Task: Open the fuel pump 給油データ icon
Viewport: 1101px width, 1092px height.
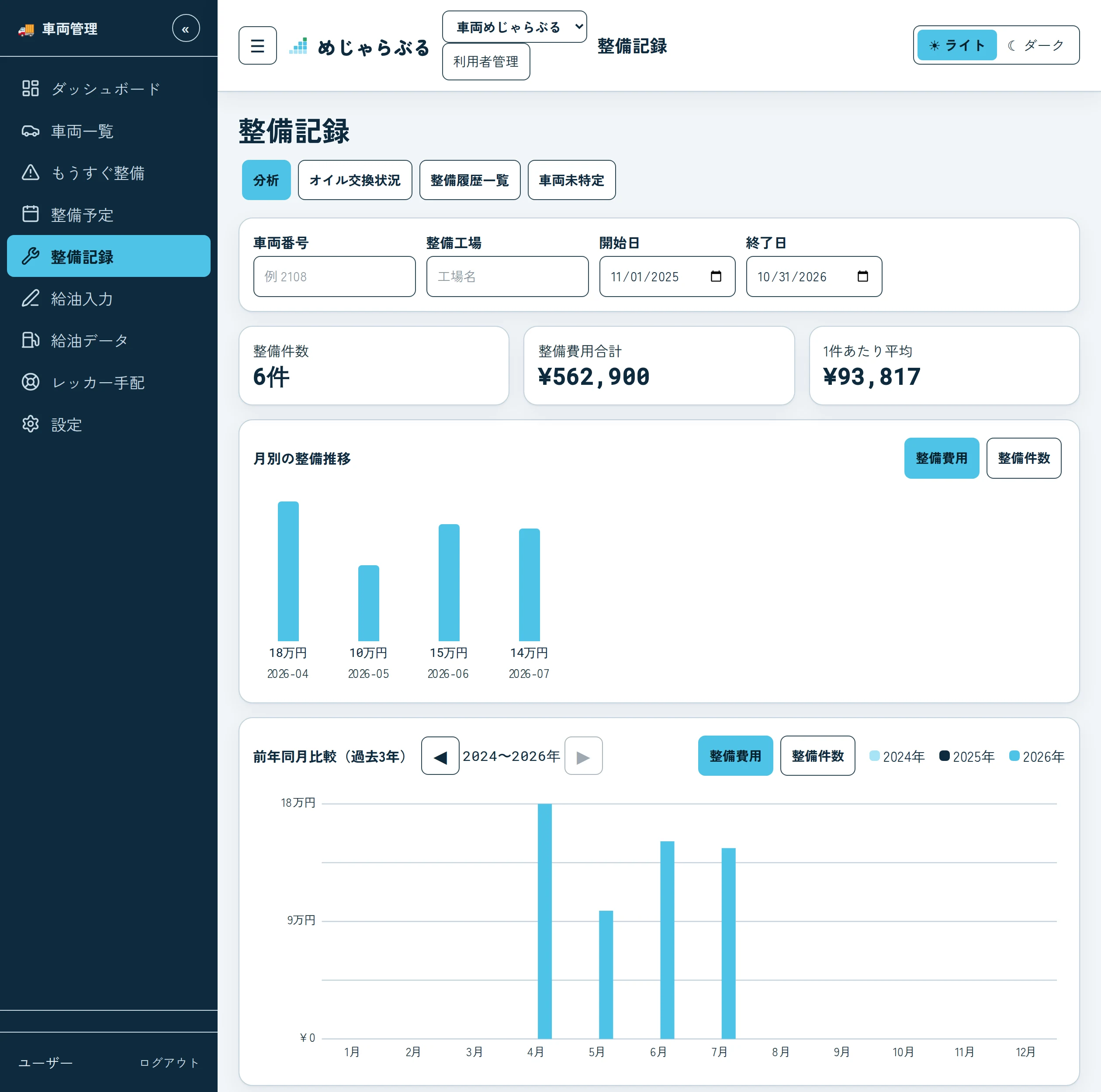Action: 30,340
